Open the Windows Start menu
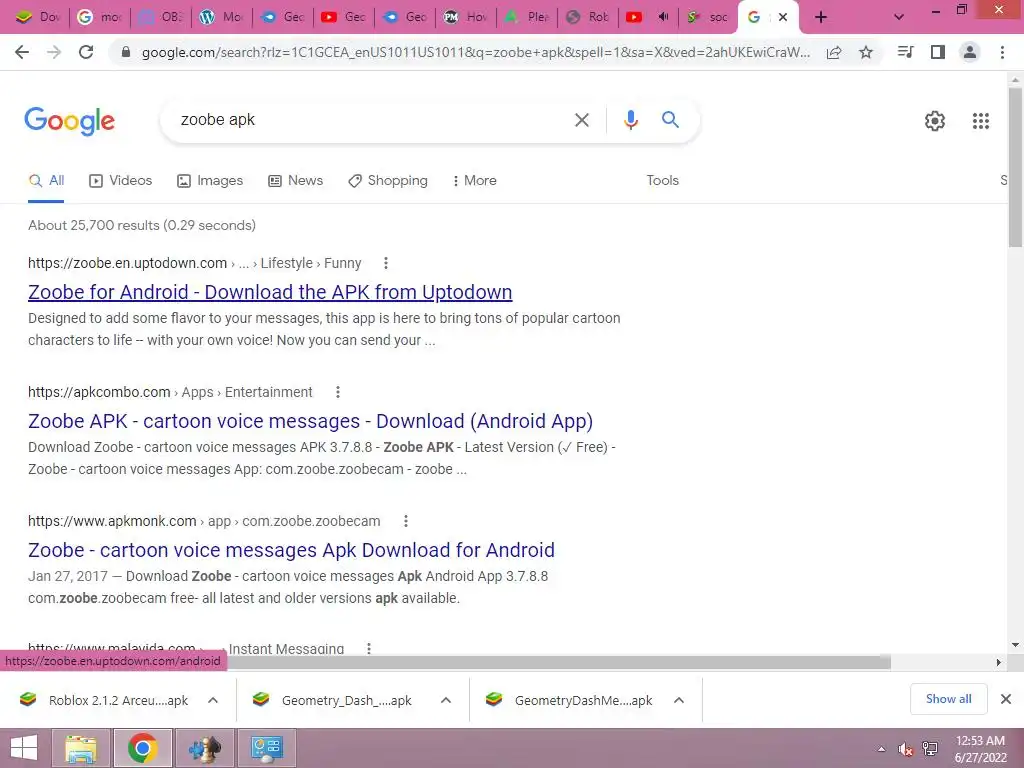The height and width of the screenshot is (768, 1024). click(x=24, y=748)
